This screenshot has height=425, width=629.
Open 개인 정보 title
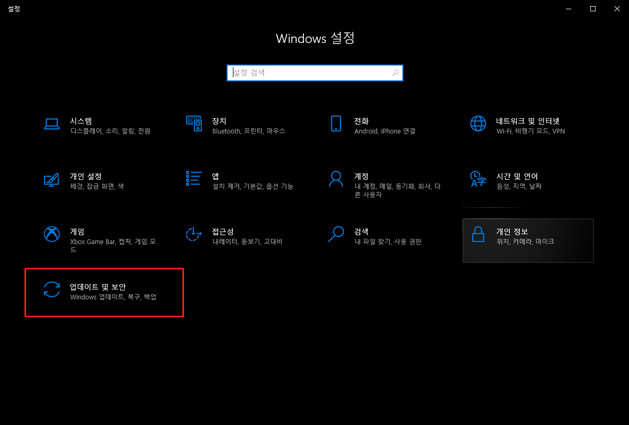512,232
